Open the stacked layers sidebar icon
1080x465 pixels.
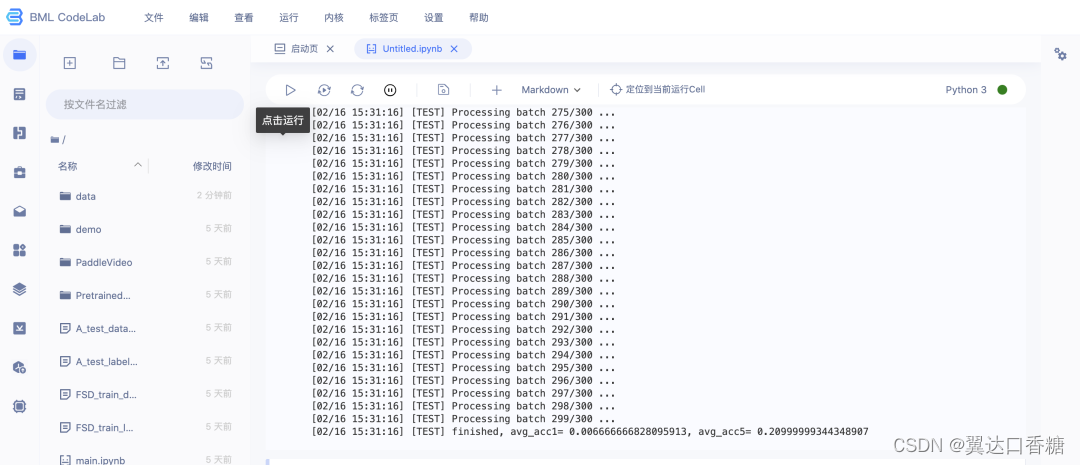[19, 289]
